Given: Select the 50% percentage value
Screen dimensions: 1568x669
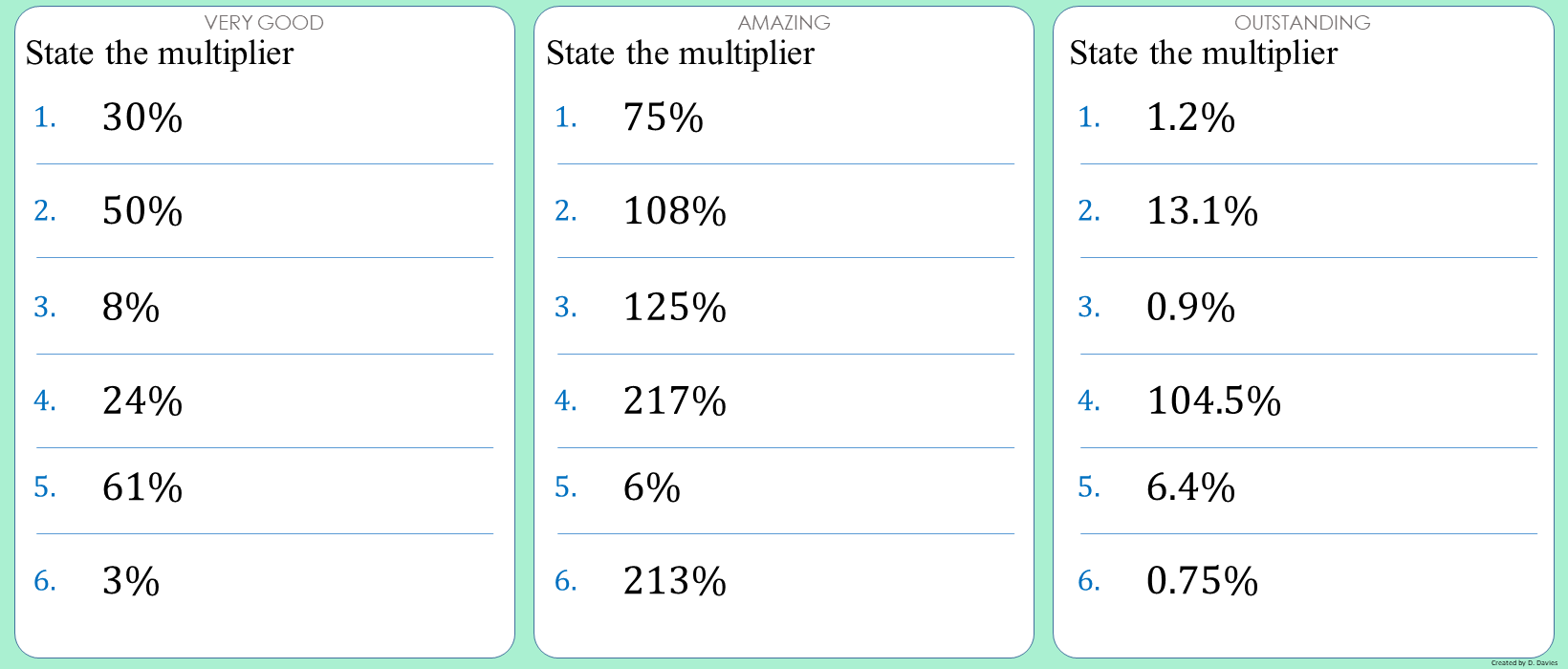Looking at the screenshot, I should (x=142, y=211).
